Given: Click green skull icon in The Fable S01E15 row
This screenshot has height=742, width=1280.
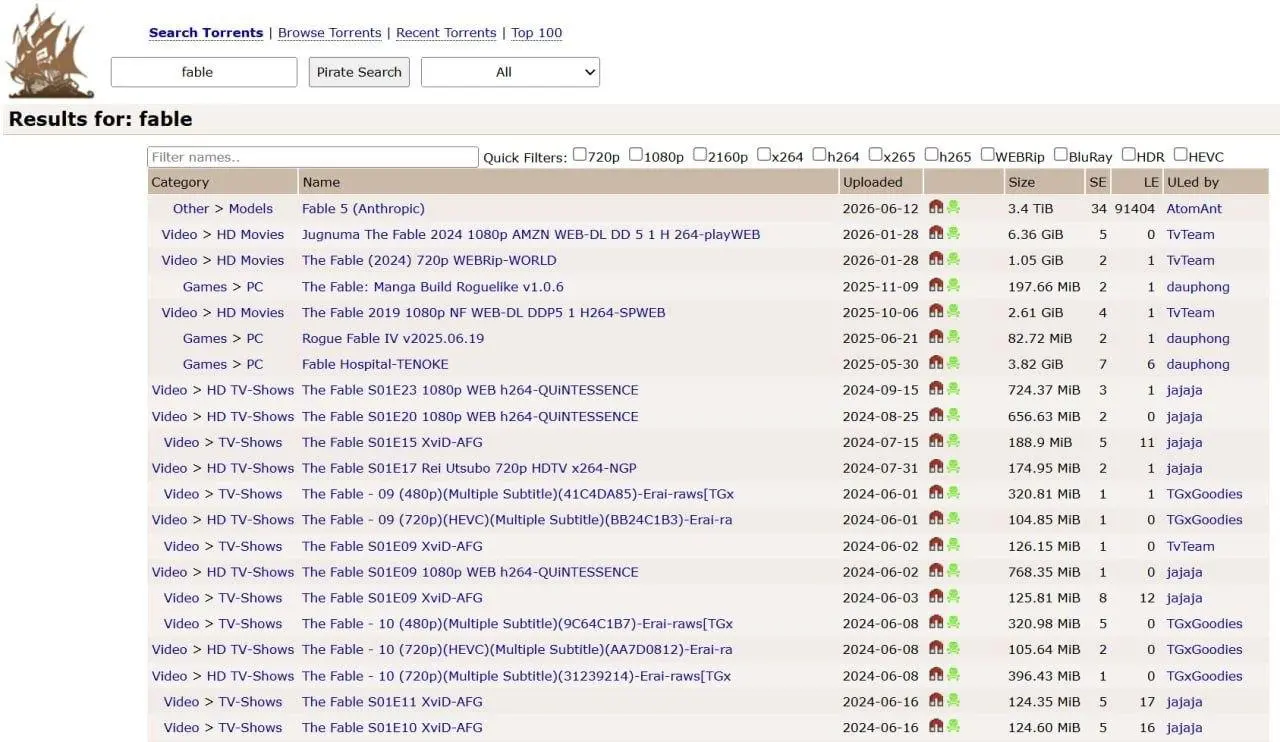Looking at the screenshot, I should tap(953, 441).
